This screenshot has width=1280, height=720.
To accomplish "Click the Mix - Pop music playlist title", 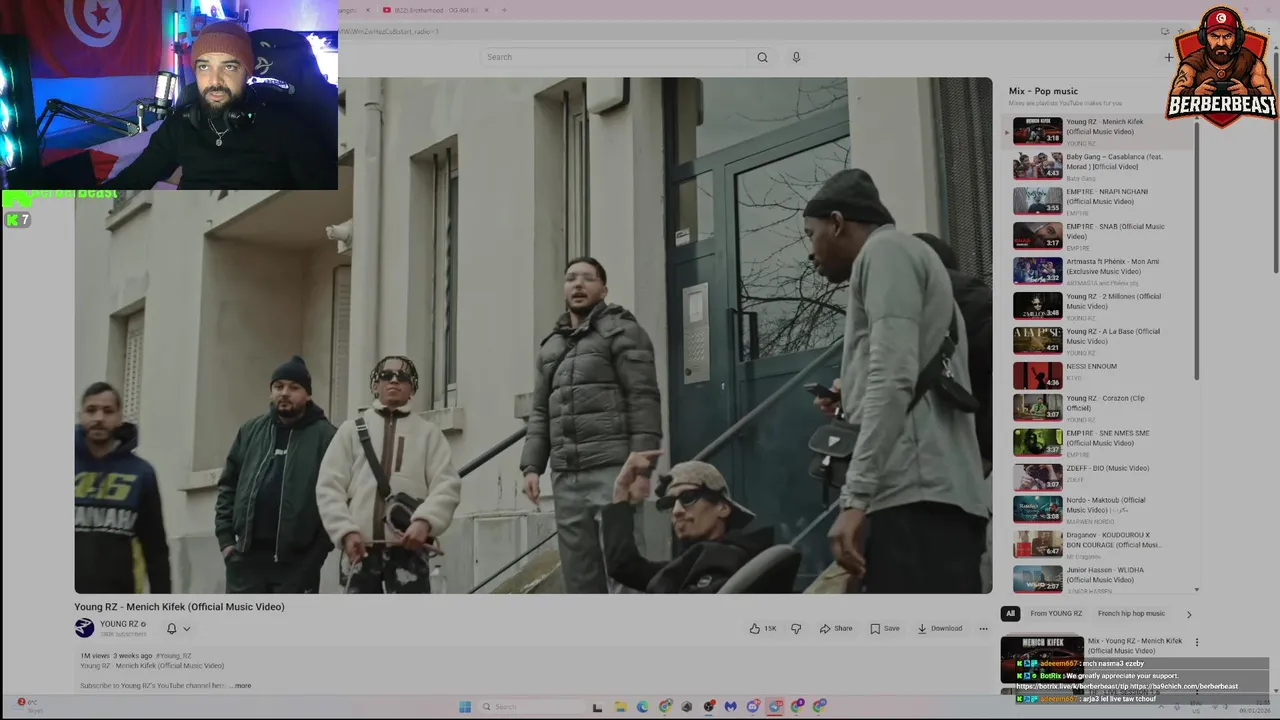I will pyautogui.click(x=1043, y=91).
